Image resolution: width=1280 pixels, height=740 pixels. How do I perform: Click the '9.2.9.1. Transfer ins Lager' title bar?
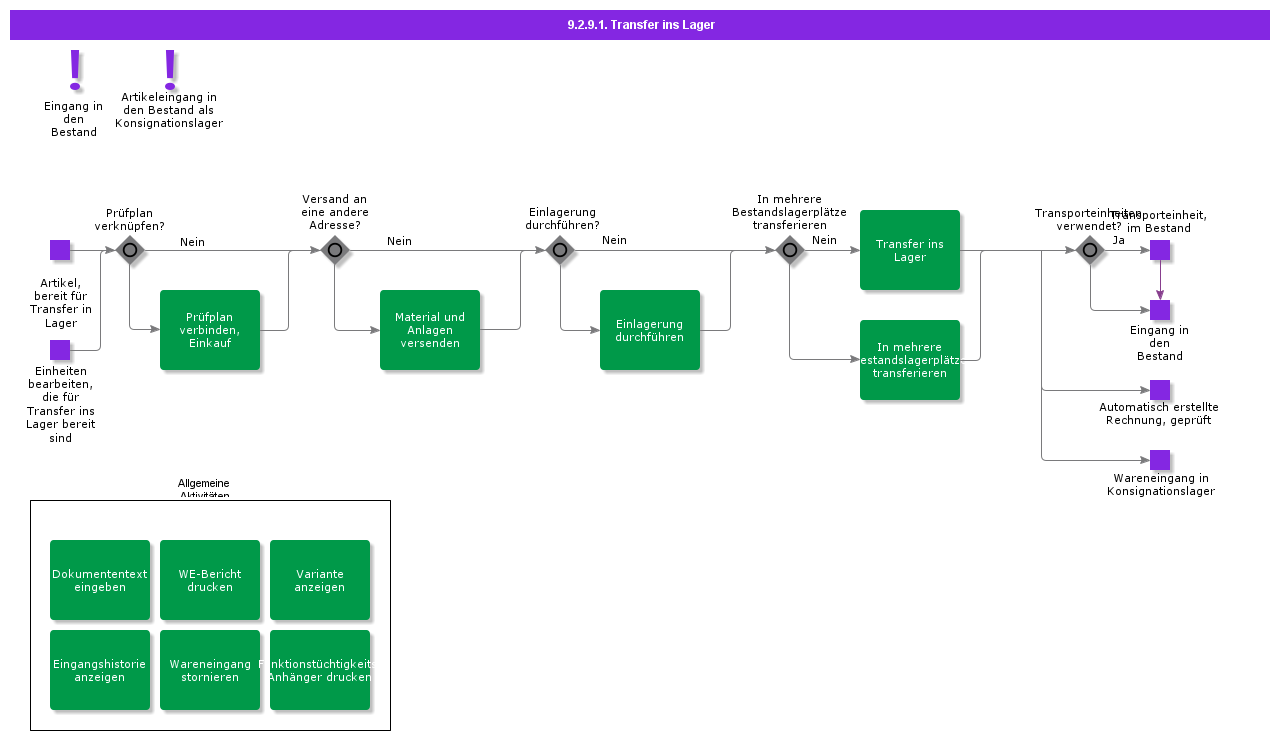pyautogui.click(x=640, y=25)
